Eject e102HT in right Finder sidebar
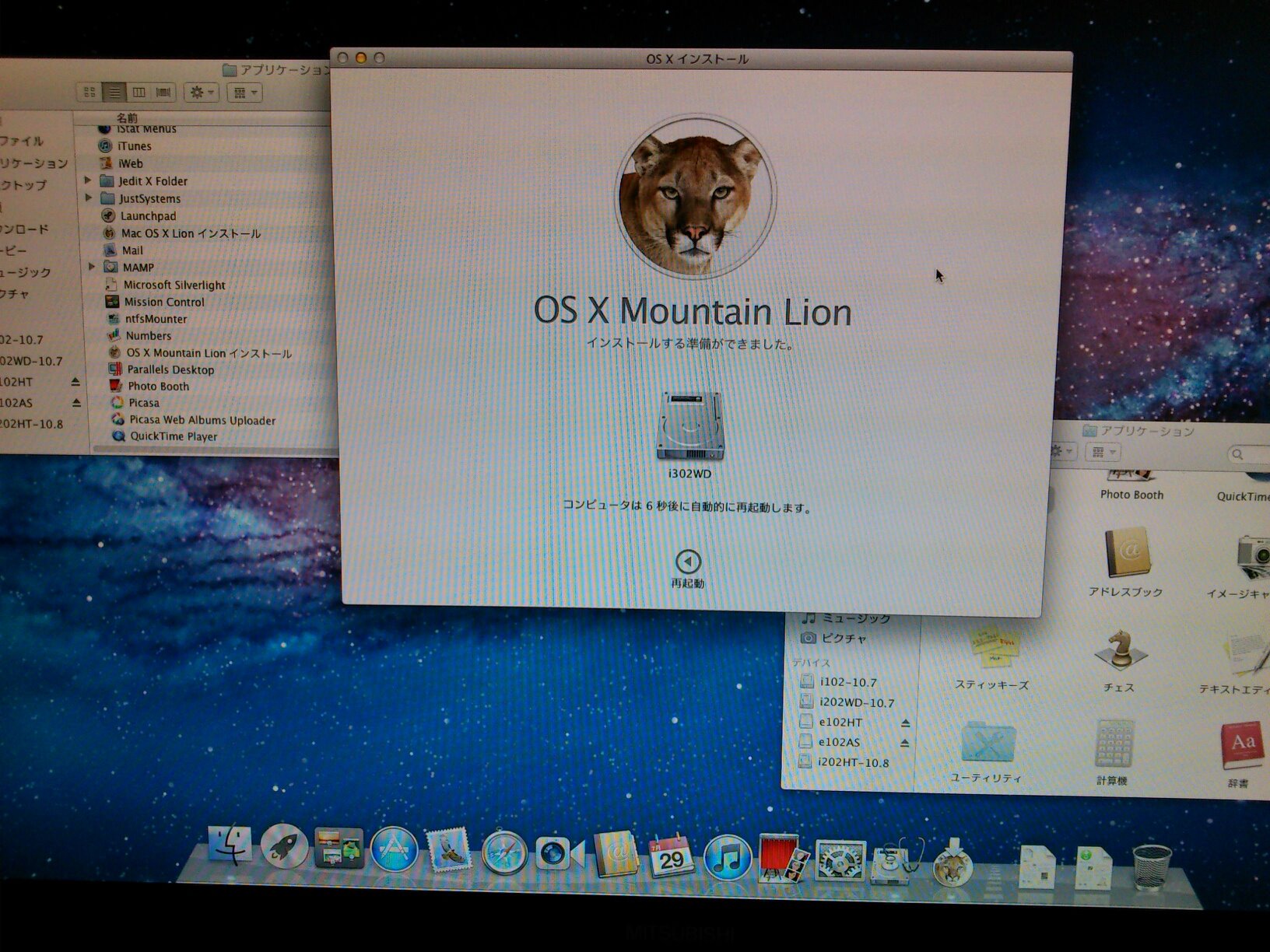 pyautogui.click(x=906, y=723)
